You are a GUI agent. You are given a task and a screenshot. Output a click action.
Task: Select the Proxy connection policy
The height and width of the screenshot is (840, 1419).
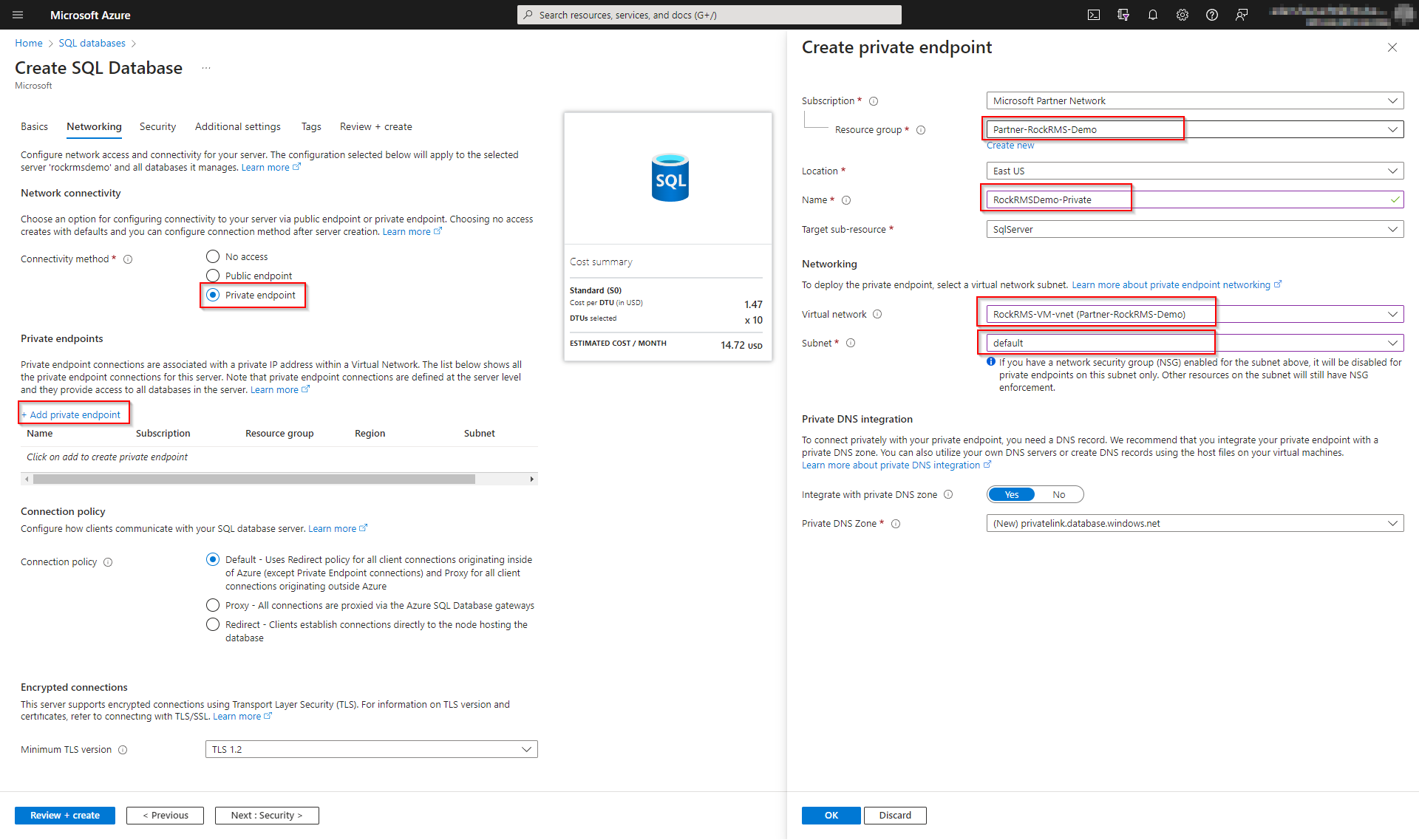[x=213, y=604]
